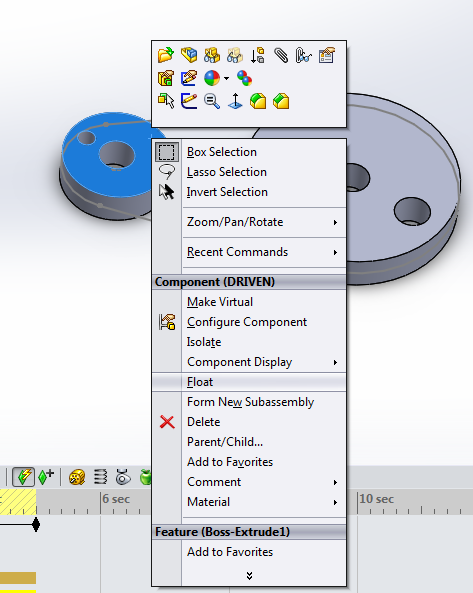473x593 pixels.
Task: Click the Edit Part icon
Action: pyautogui.click(x=189, y=55)
